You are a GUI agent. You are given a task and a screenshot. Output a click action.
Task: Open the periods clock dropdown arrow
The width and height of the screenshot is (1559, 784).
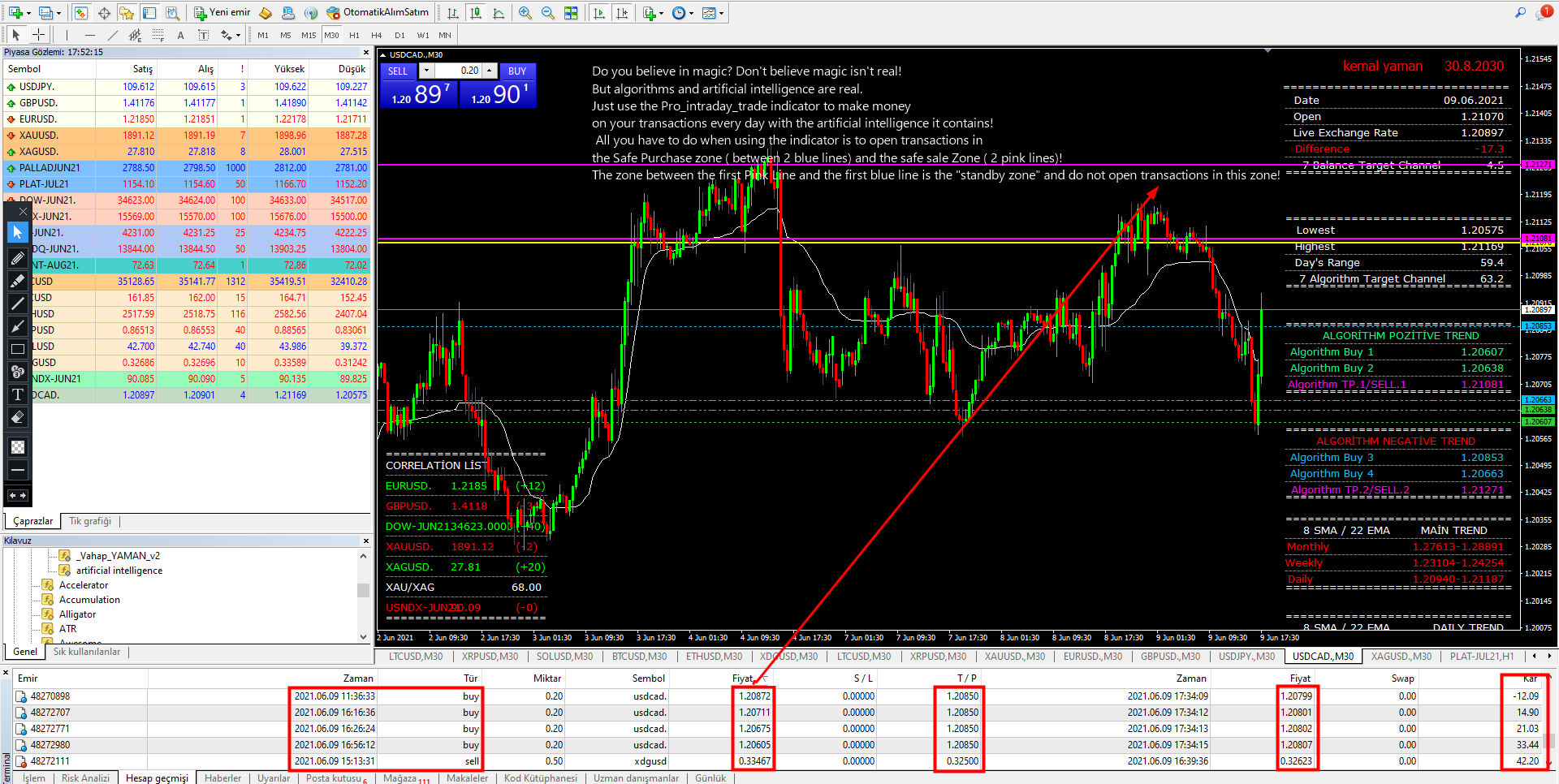pos(691,14)
